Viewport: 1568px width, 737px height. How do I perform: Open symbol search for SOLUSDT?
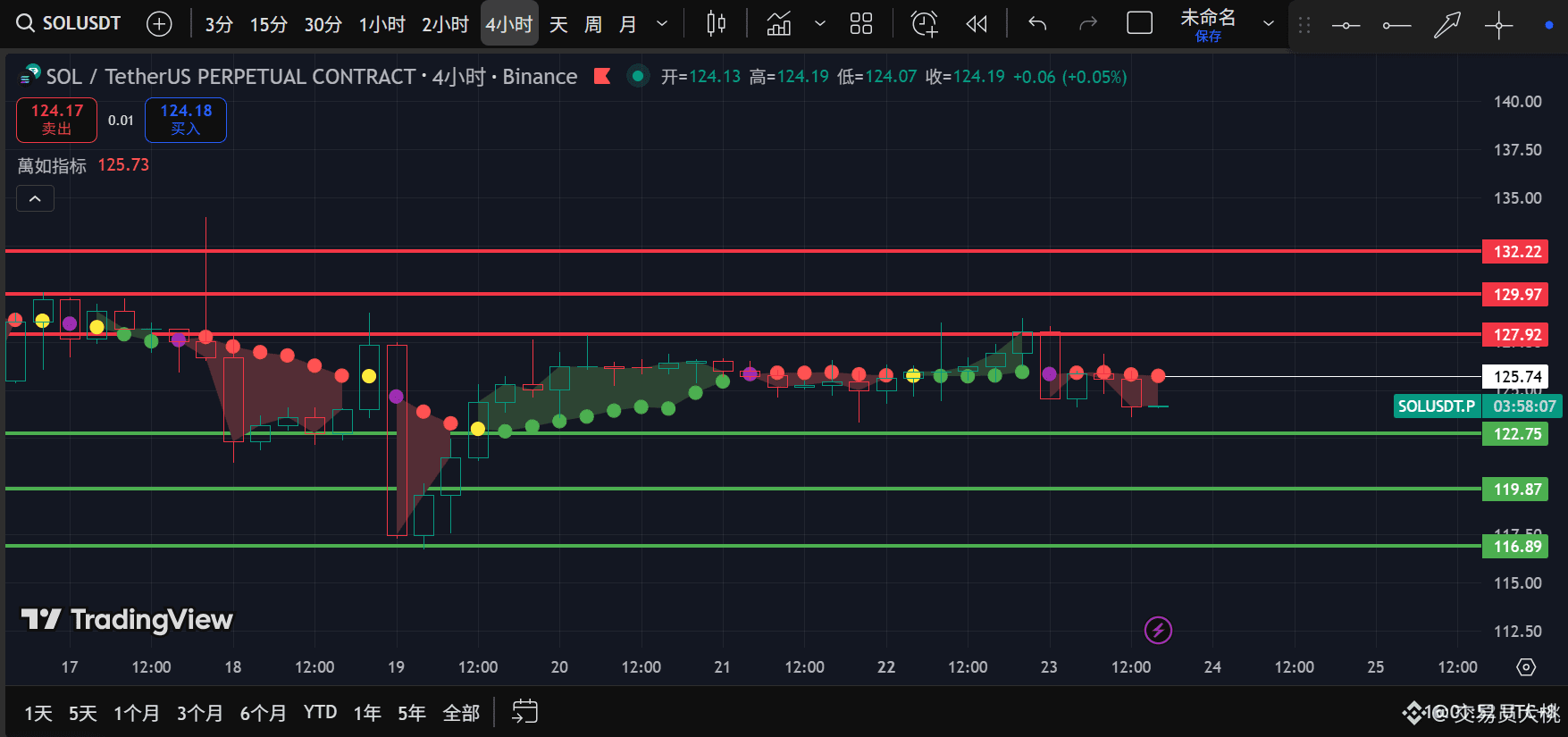pos(69,23)
